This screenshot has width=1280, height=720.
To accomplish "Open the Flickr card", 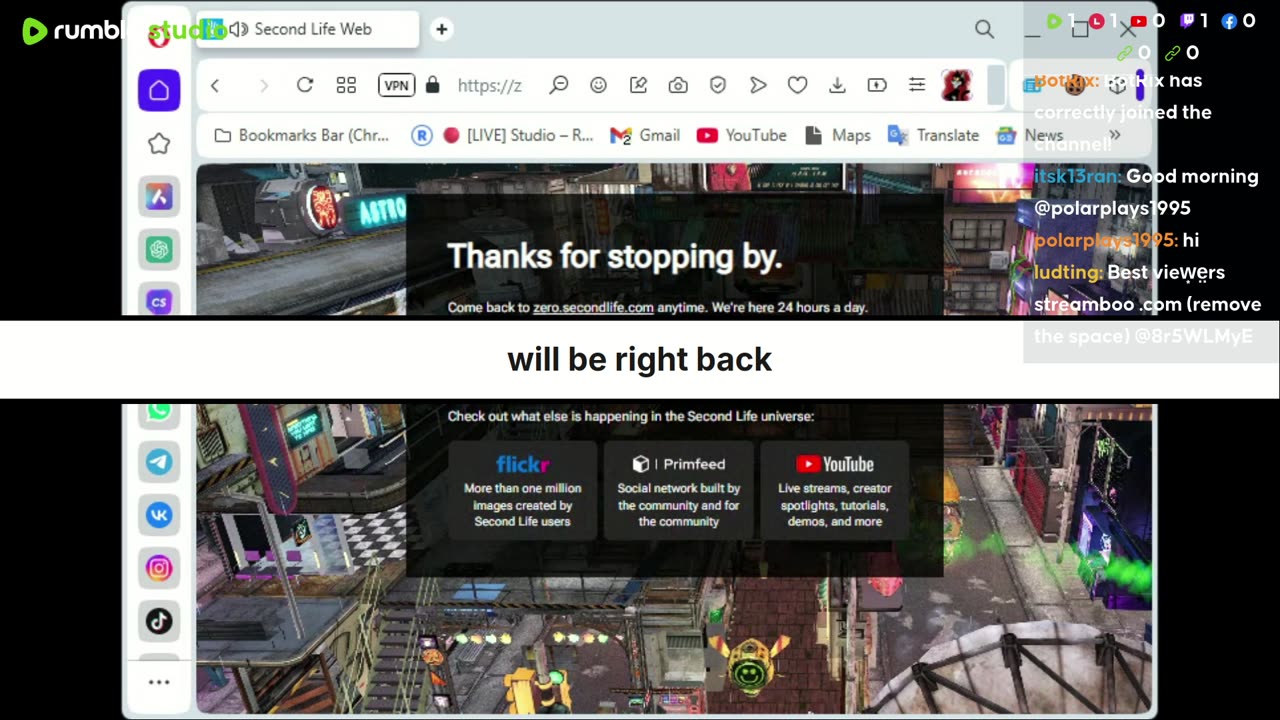I will pos(522,490).
